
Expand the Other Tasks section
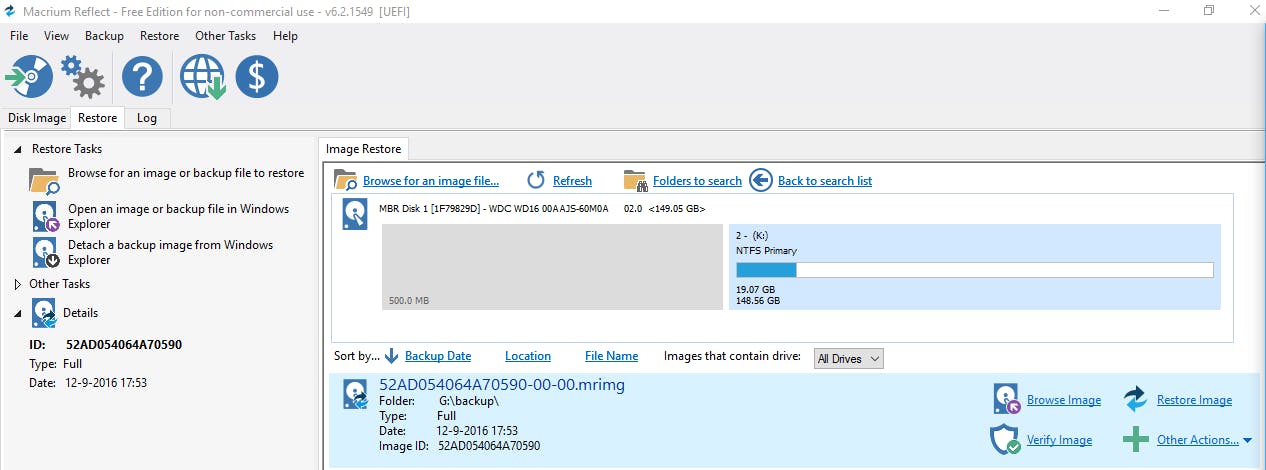[x=18, y=284]
